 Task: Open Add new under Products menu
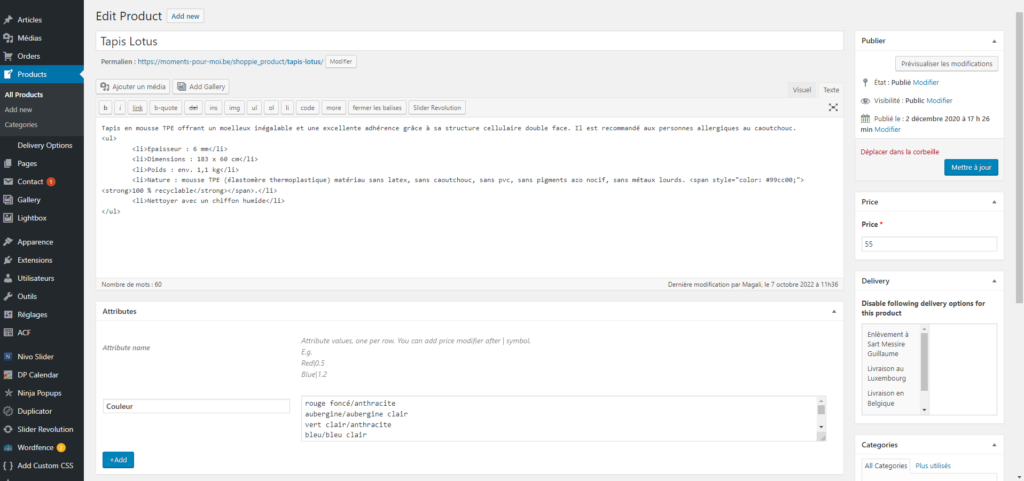[x=18, y=110]
